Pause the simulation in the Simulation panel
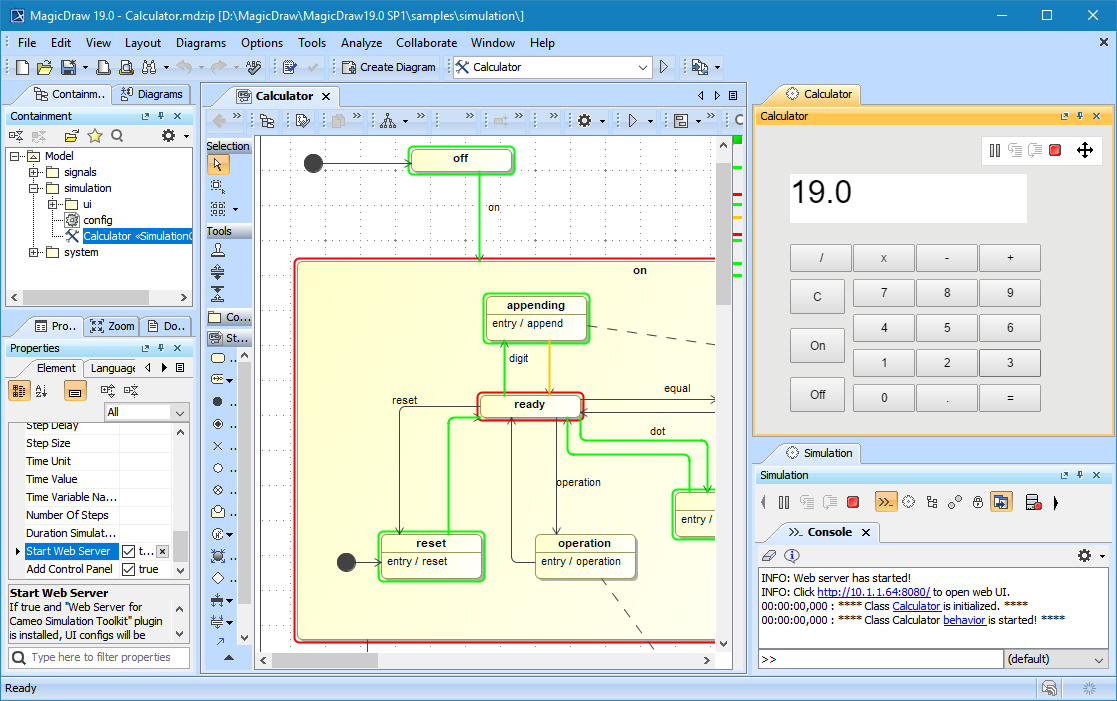 (x=784, y=502)
